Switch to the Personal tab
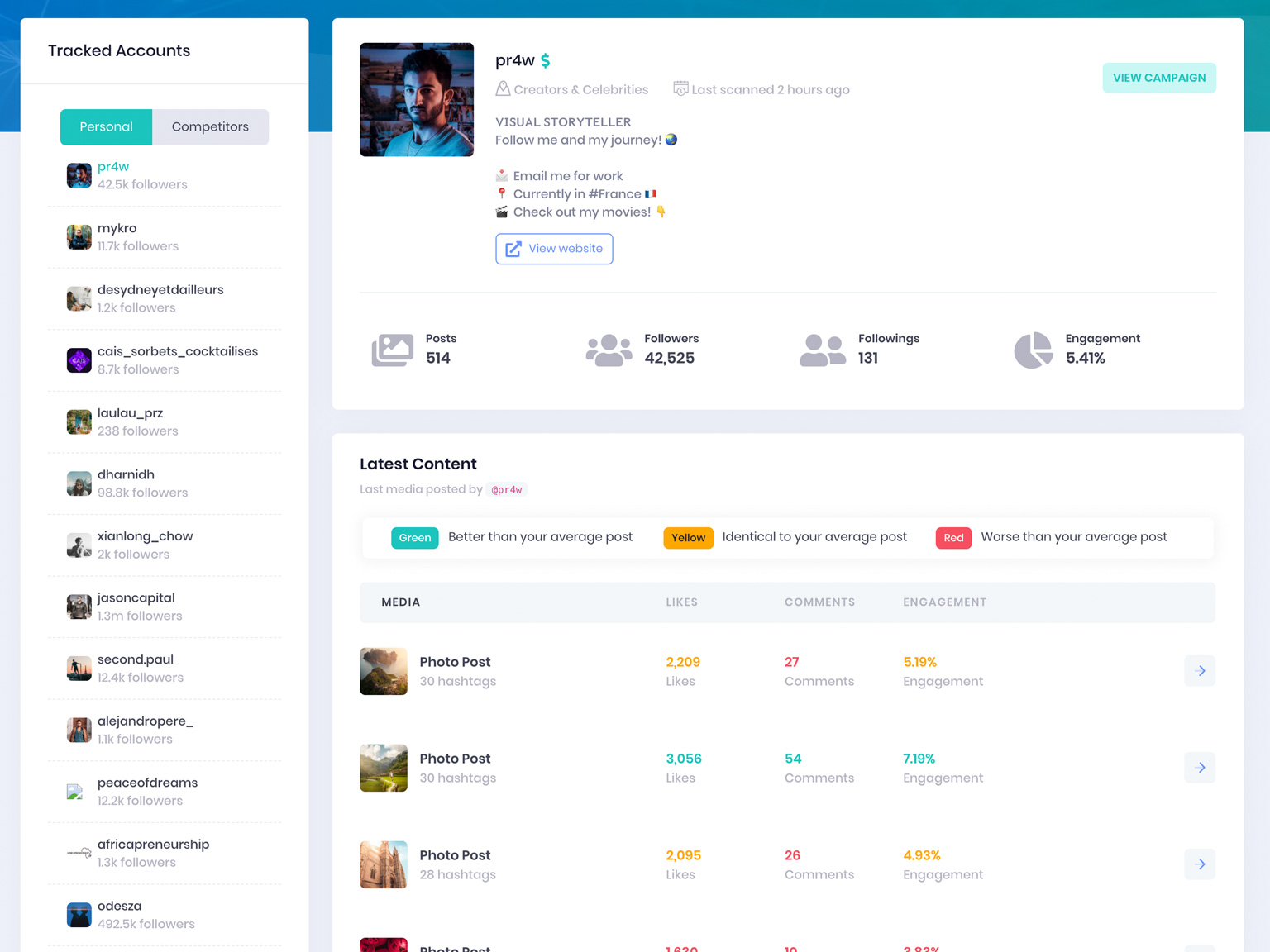The image size is (1270, 952). pyautogui.click(x=106, y=127)
